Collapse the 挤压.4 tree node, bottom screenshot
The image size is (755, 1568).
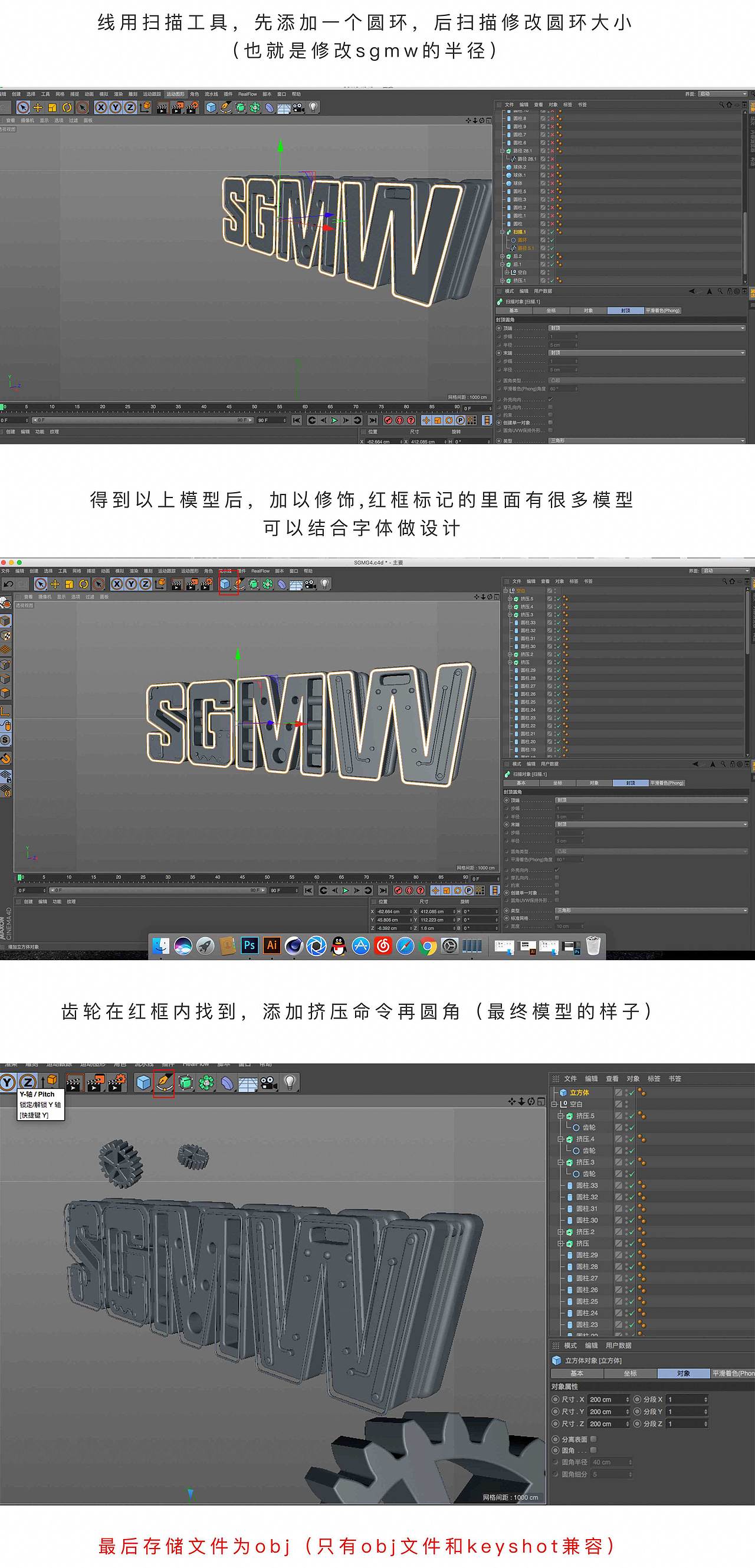(x=561, y=1139)
